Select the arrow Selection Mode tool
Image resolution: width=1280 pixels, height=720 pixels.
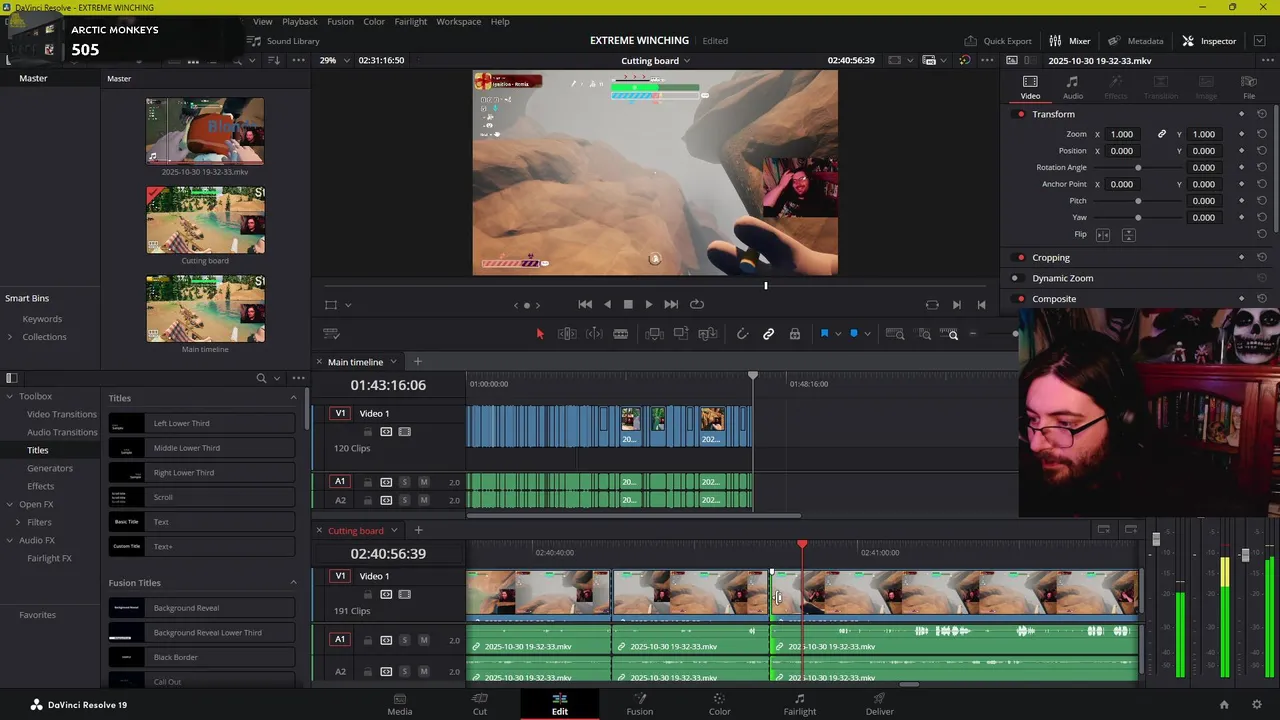540,334
